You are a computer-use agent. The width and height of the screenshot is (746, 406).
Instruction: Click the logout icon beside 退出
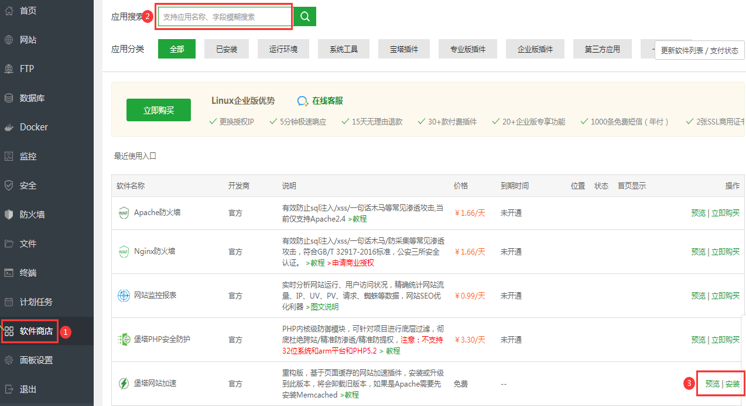pyautogui.click(x=9, y=389)
